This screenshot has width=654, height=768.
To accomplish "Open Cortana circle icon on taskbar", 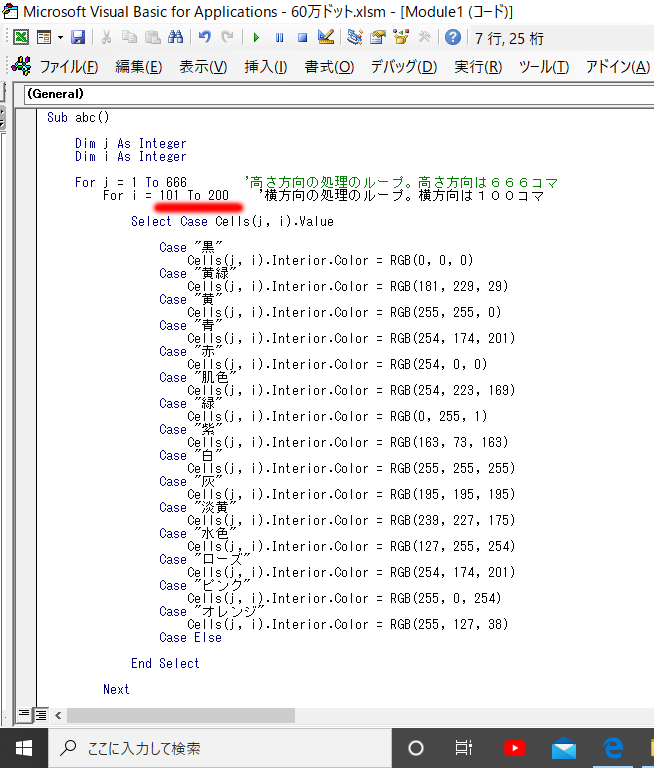I will (416, 748).
